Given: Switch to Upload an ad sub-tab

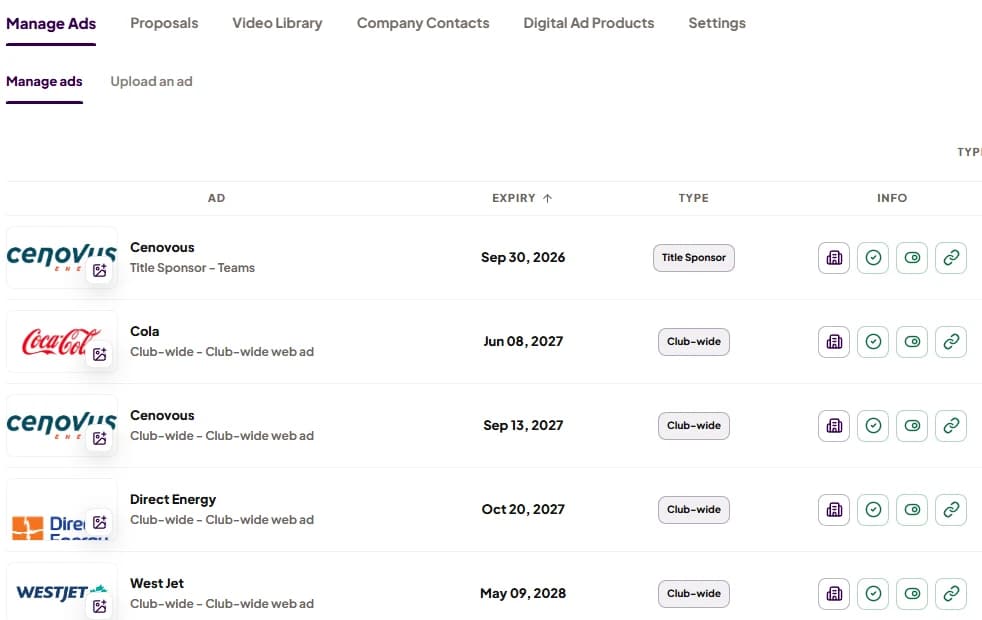Looking at the screenshot, I should [x=152, y=81].
